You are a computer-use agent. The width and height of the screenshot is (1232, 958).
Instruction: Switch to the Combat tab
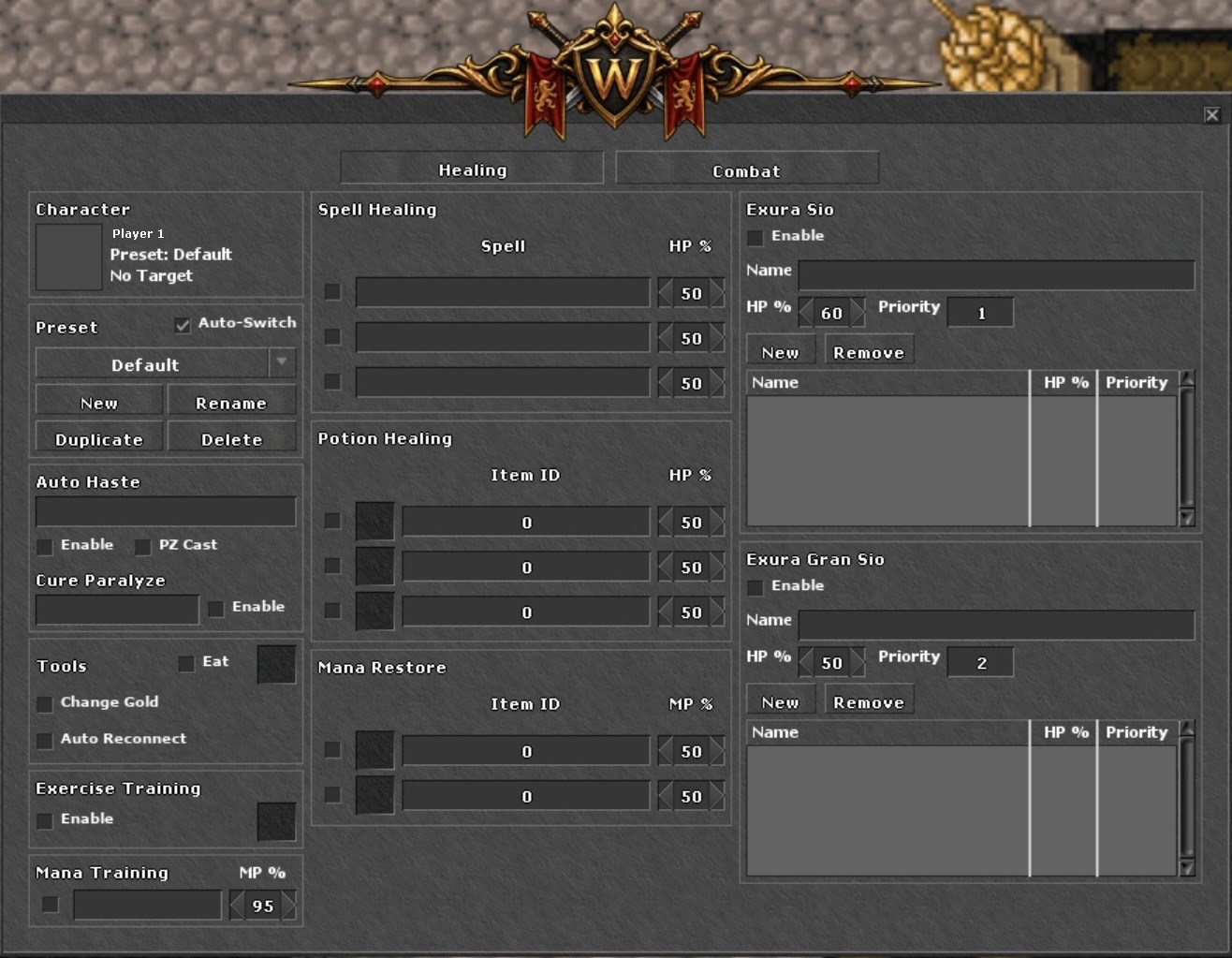pos(746,169)
